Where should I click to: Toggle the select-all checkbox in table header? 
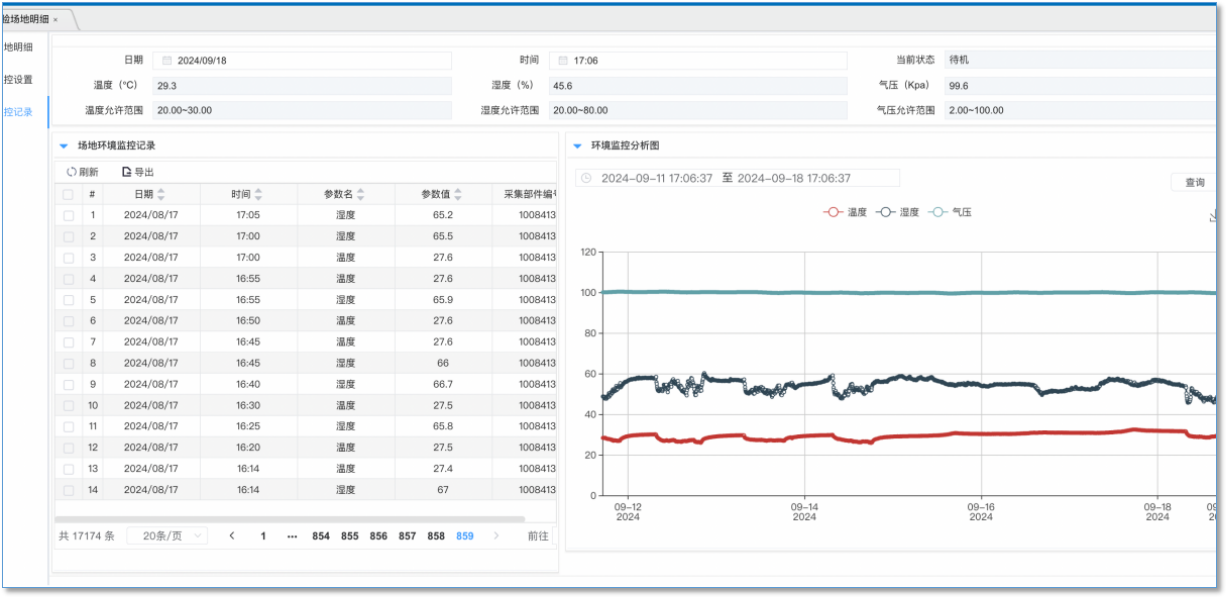point(68,194)
